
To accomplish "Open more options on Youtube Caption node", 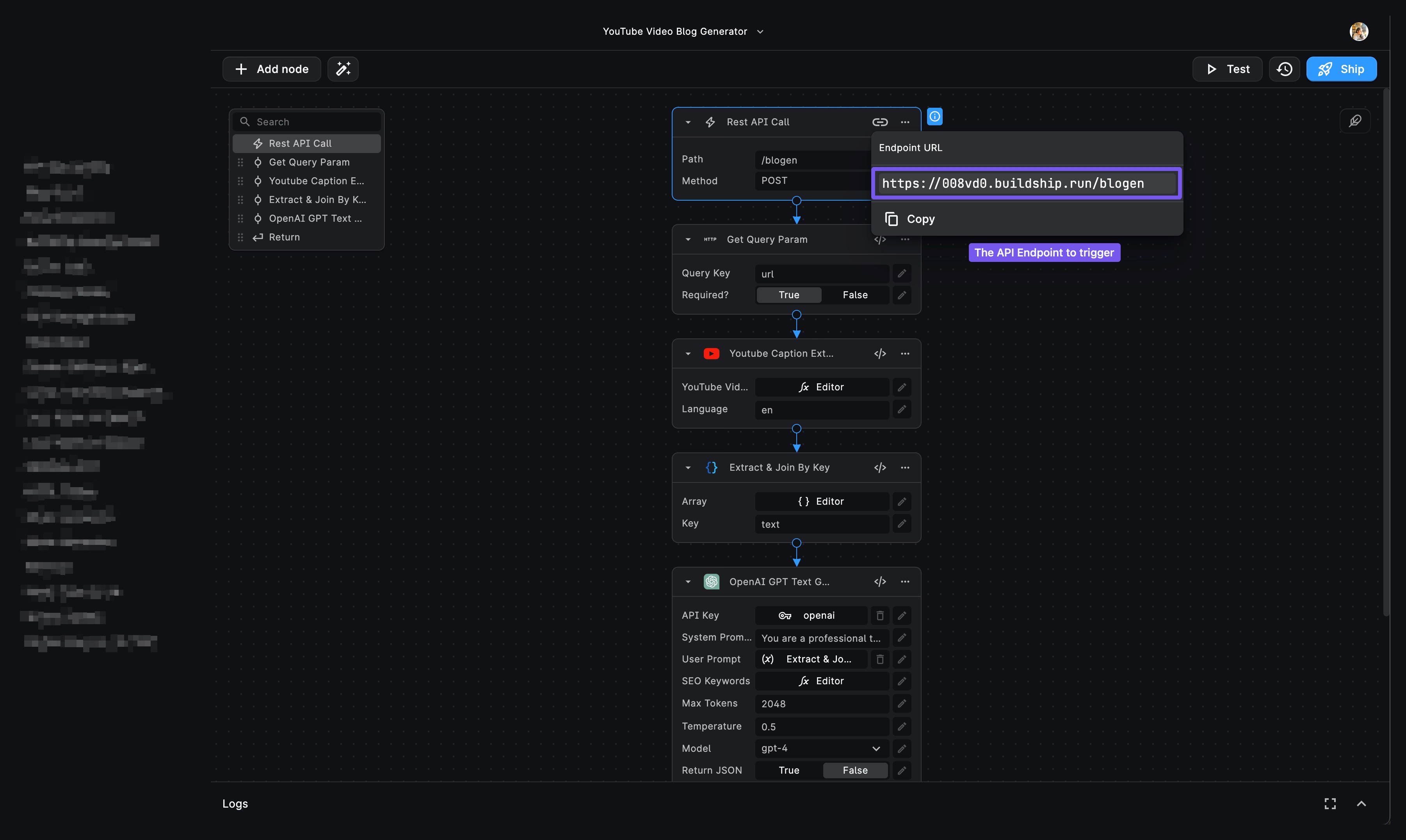I will [x=905, y=353].
